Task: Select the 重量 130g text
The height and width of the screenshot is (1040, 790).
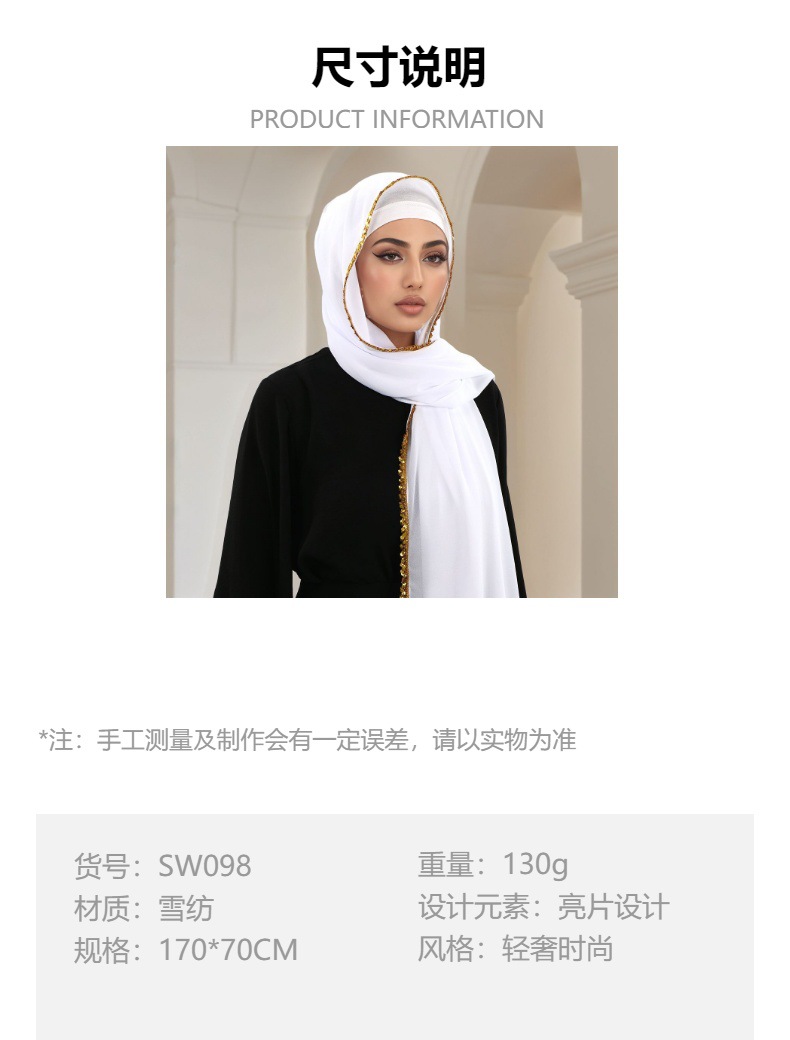Action: 493,864
